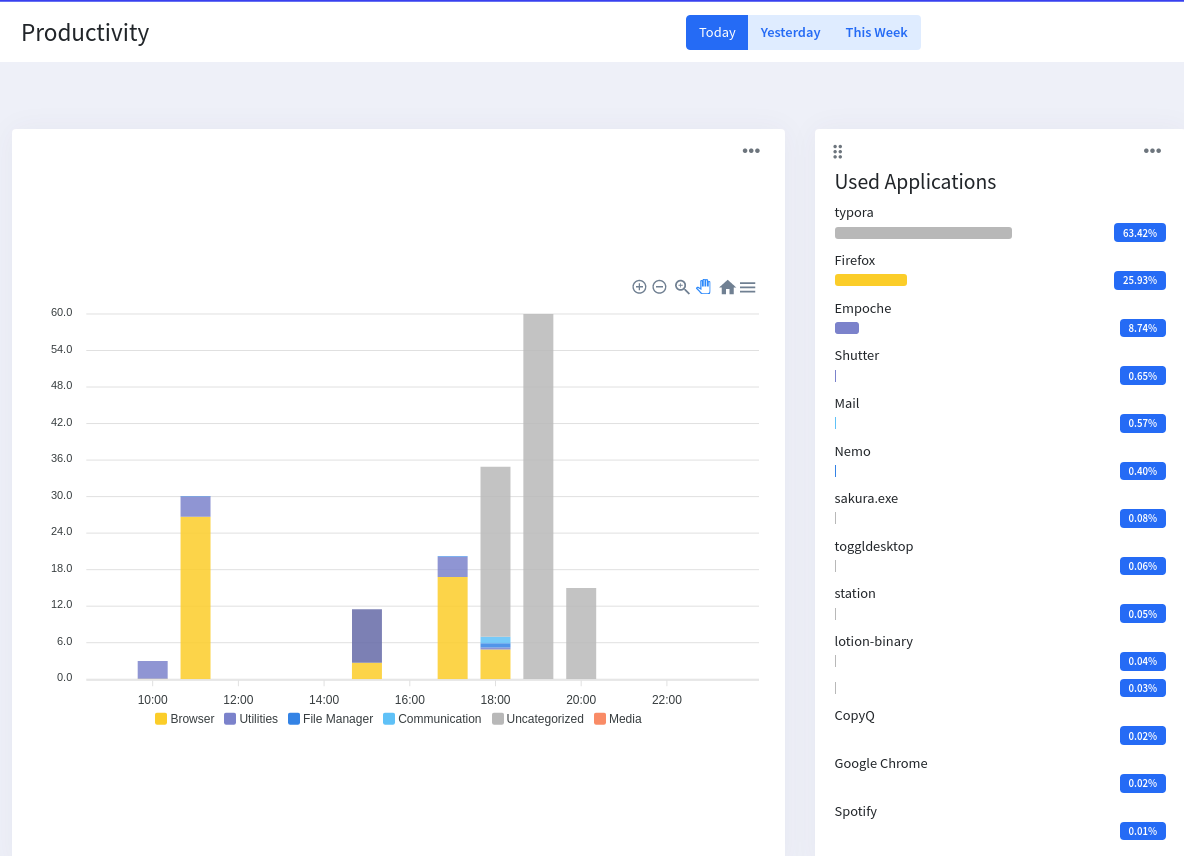The image size is (1184, 856).
Task: Click the 0.65% badge for Shutter
Action: [x=1142, y=376]
